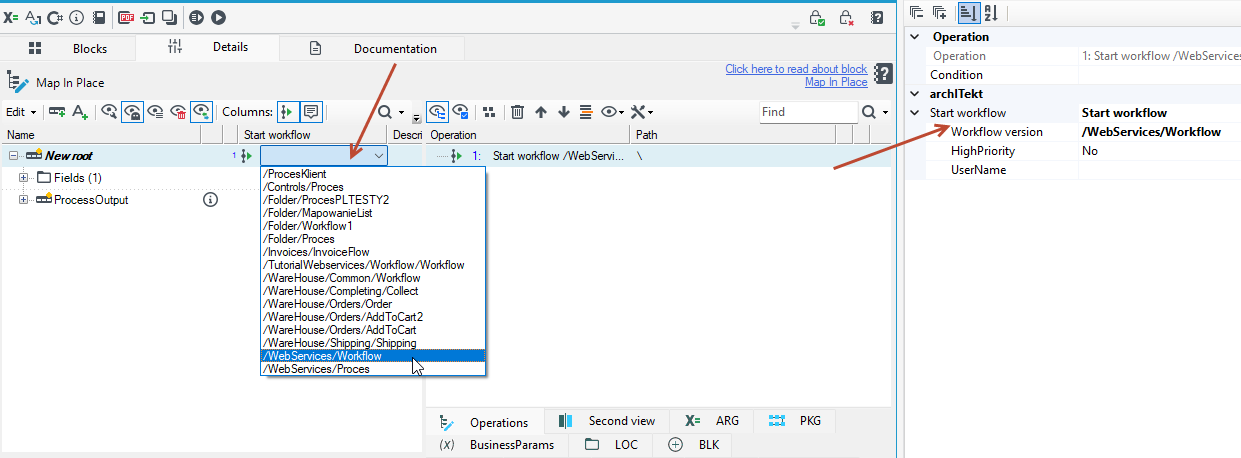The height and width of the screenshot is (458, 1241).
Task: Toggle the workflow column button beside Columns
Action: [288, 112]
